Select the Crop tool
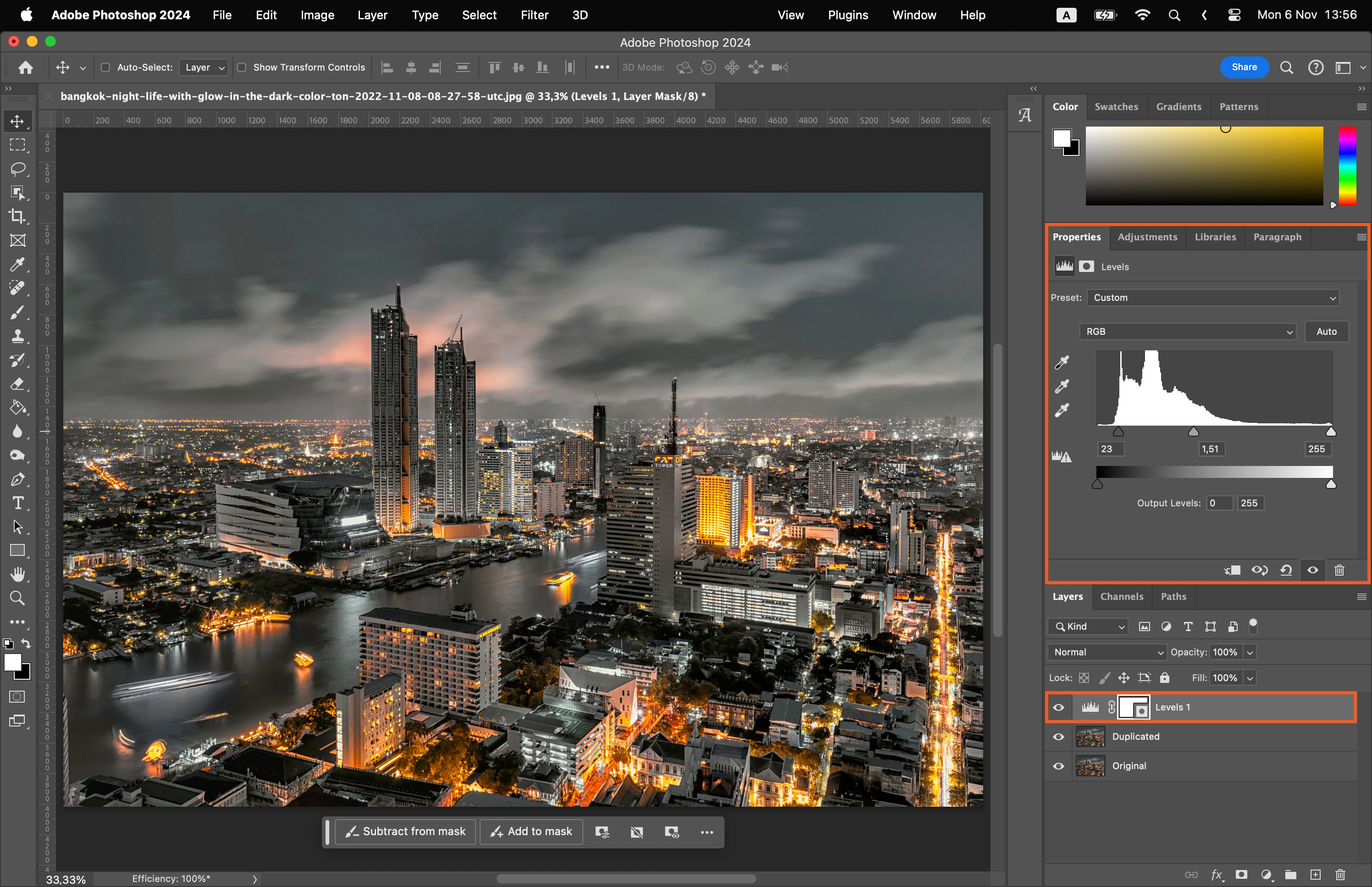Screen dimensions: 1372x887 point(17,216)
